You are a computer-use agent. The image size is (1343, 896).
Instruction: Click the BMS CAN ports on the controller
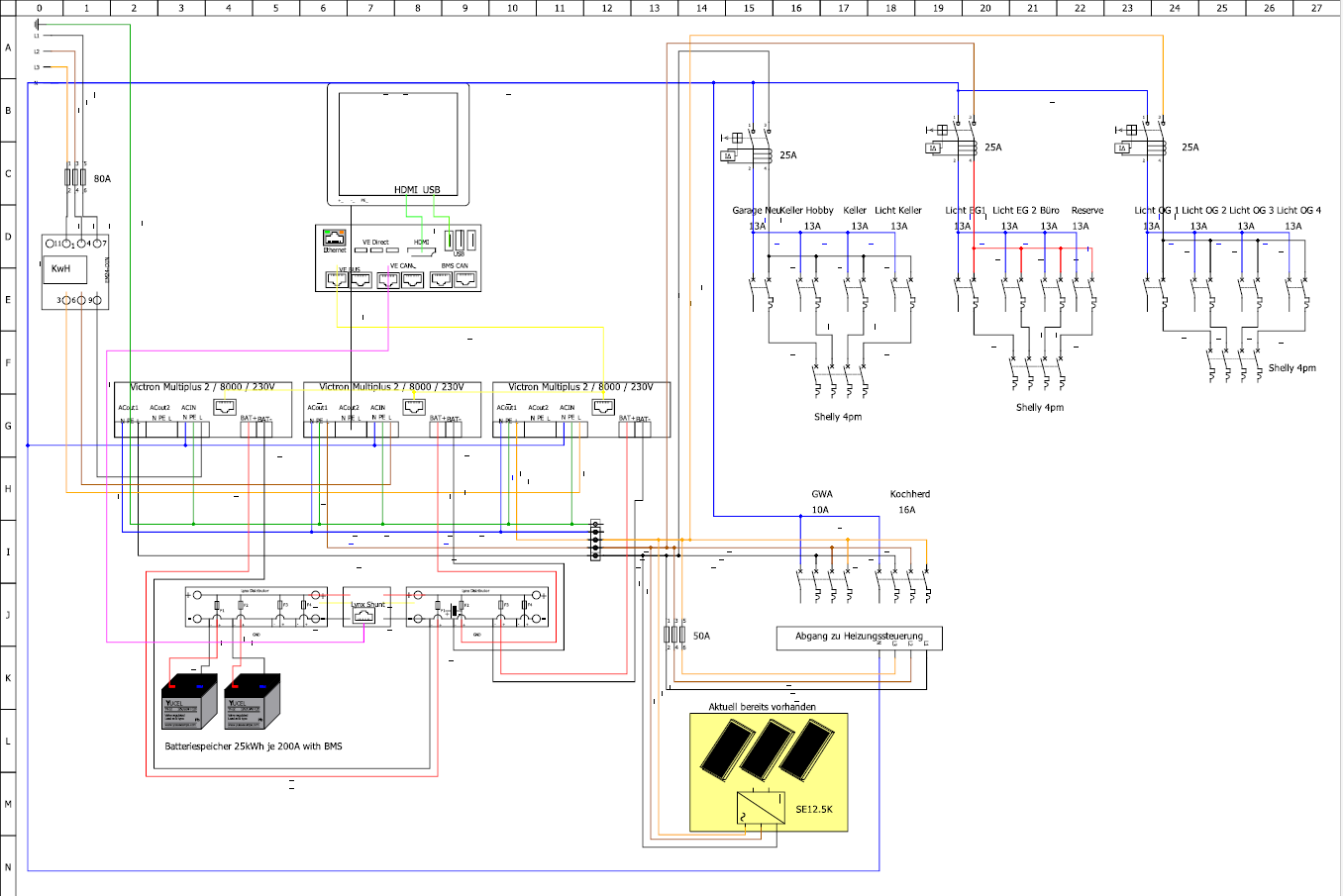(x=453, y=280)
